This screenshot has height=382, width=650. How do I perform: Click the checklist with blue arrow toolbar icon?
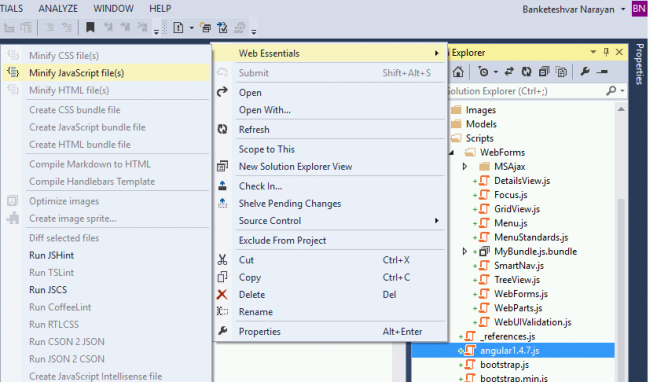coord(223,28)
